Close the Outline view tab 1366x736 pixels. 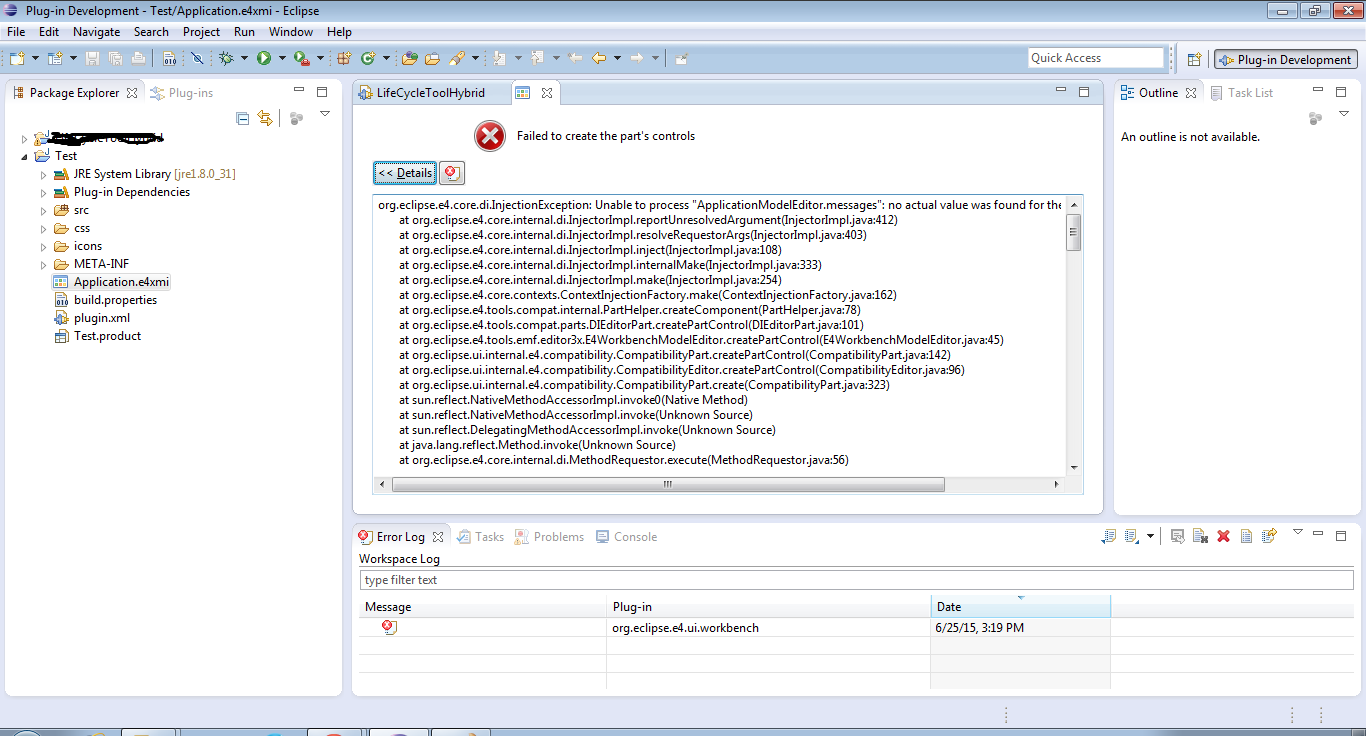(x=1190, y=93)
